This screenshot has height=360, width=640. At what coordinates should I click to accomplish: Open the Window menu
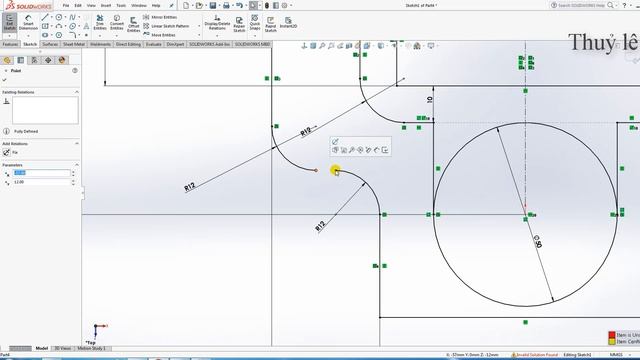[x=139, y=6]
